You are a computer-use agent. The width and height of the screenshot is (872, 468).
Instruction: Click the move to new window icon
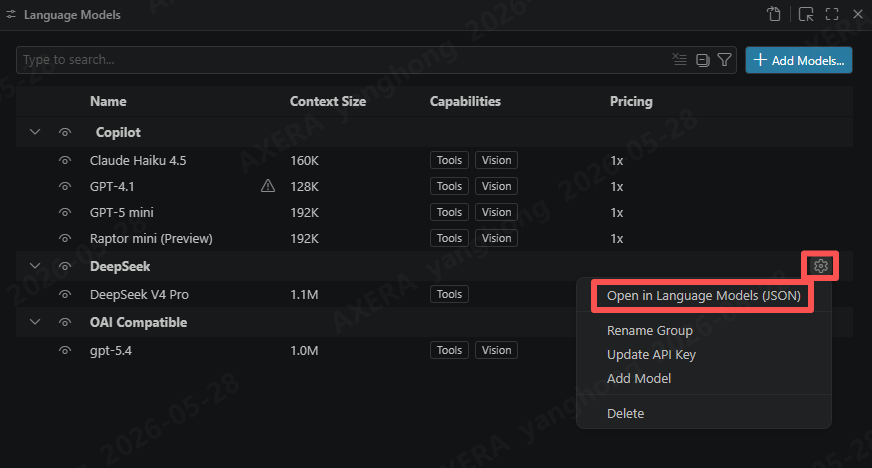[806, 14]
